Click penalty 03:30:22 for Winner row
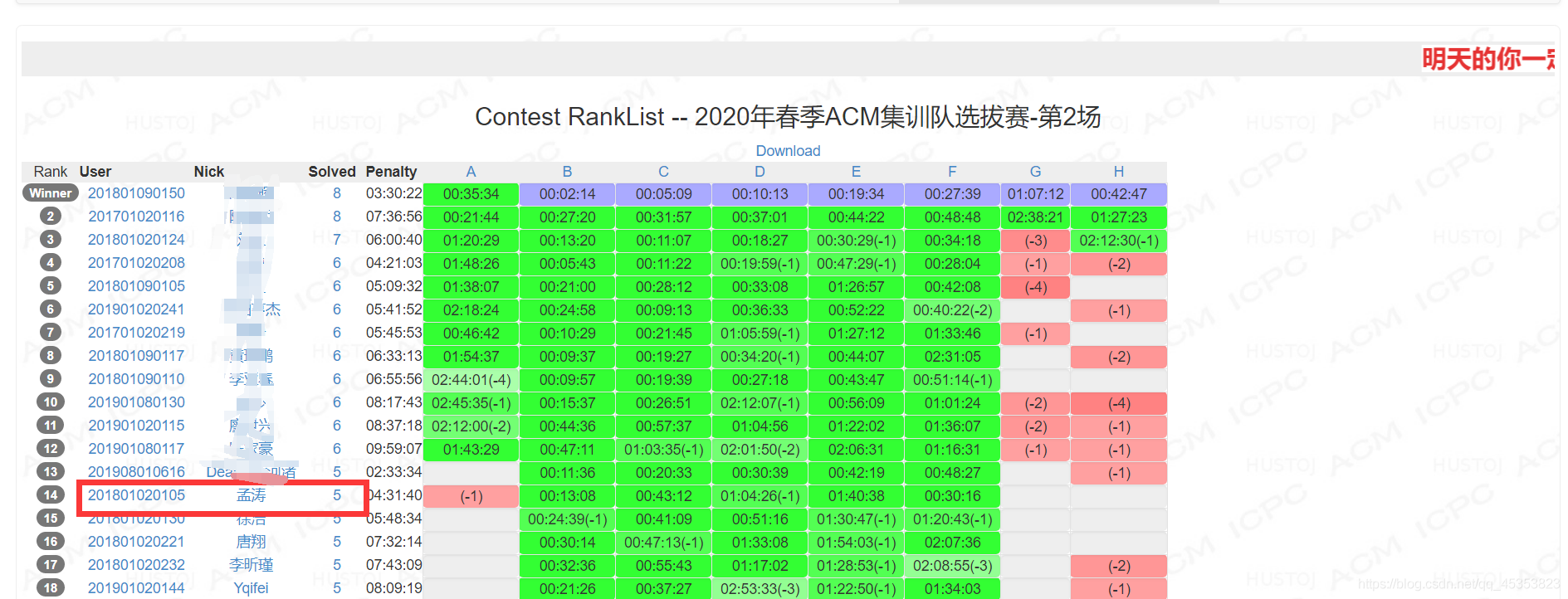 [394, 193]
